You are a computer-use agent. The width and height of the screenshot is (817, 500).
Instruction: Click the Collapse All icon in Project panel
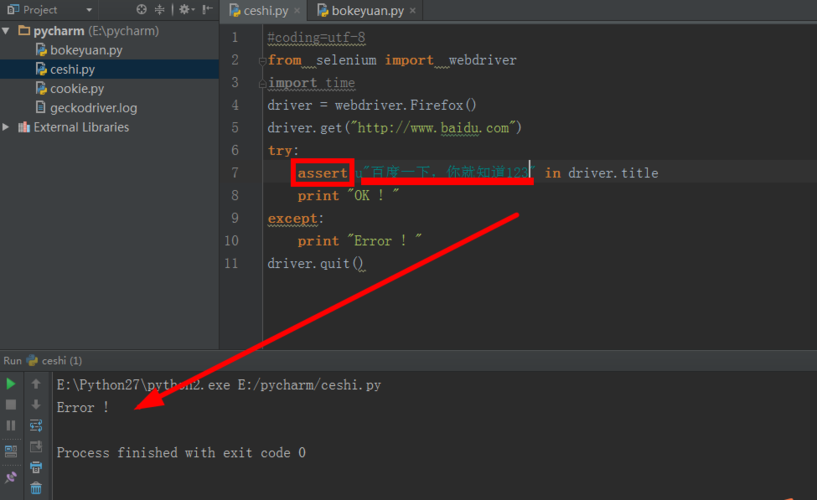pos(159,9)
